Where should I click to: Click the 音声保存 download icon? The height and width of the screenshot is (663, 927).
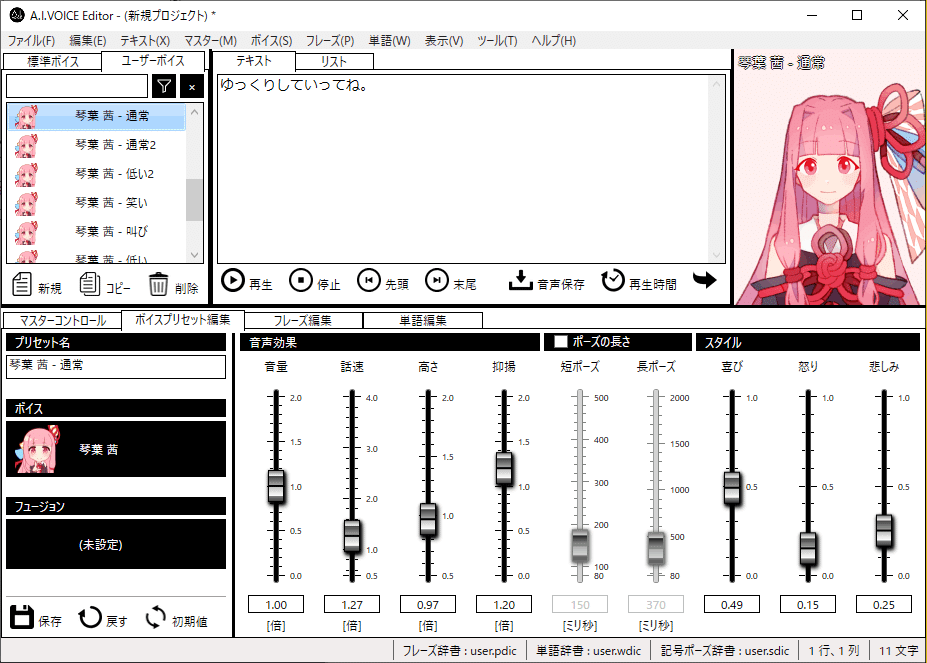click(520, 280)
